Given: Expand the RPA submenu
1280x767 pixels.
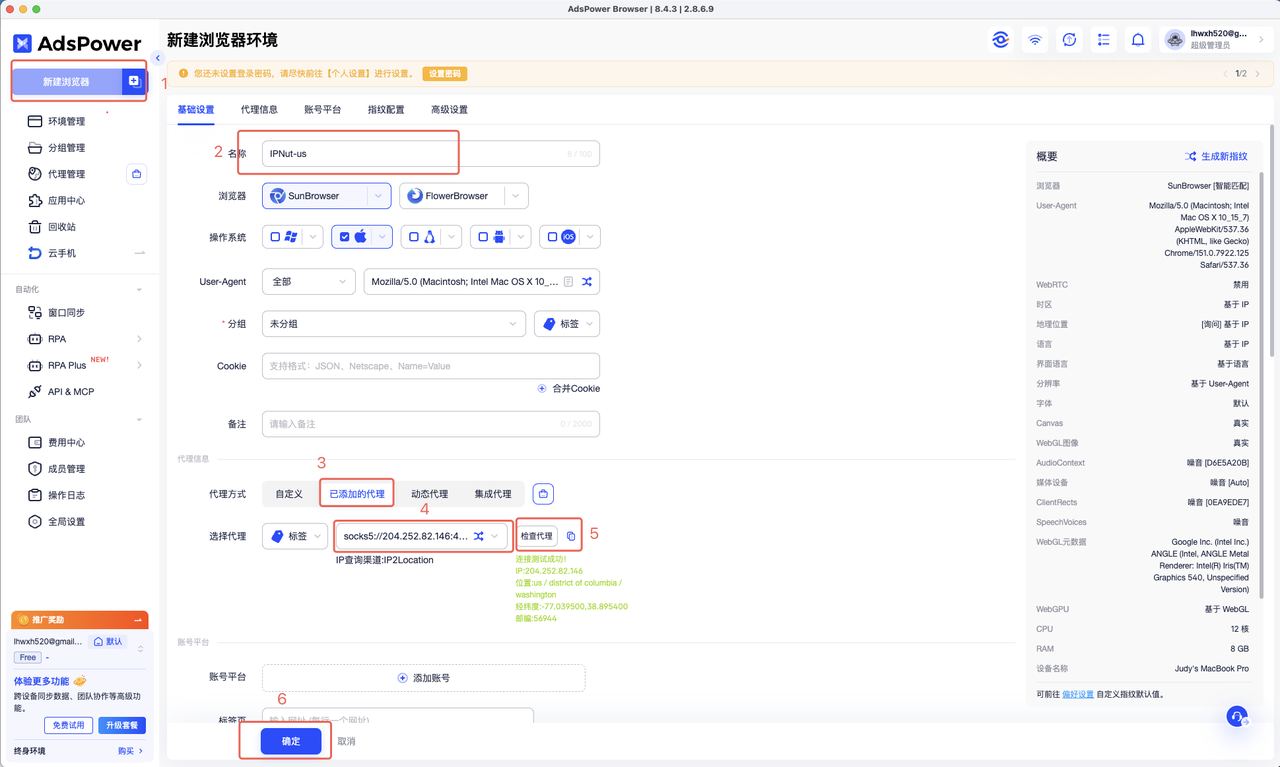Looking at the screenshot, I should [x=139, y=339].
